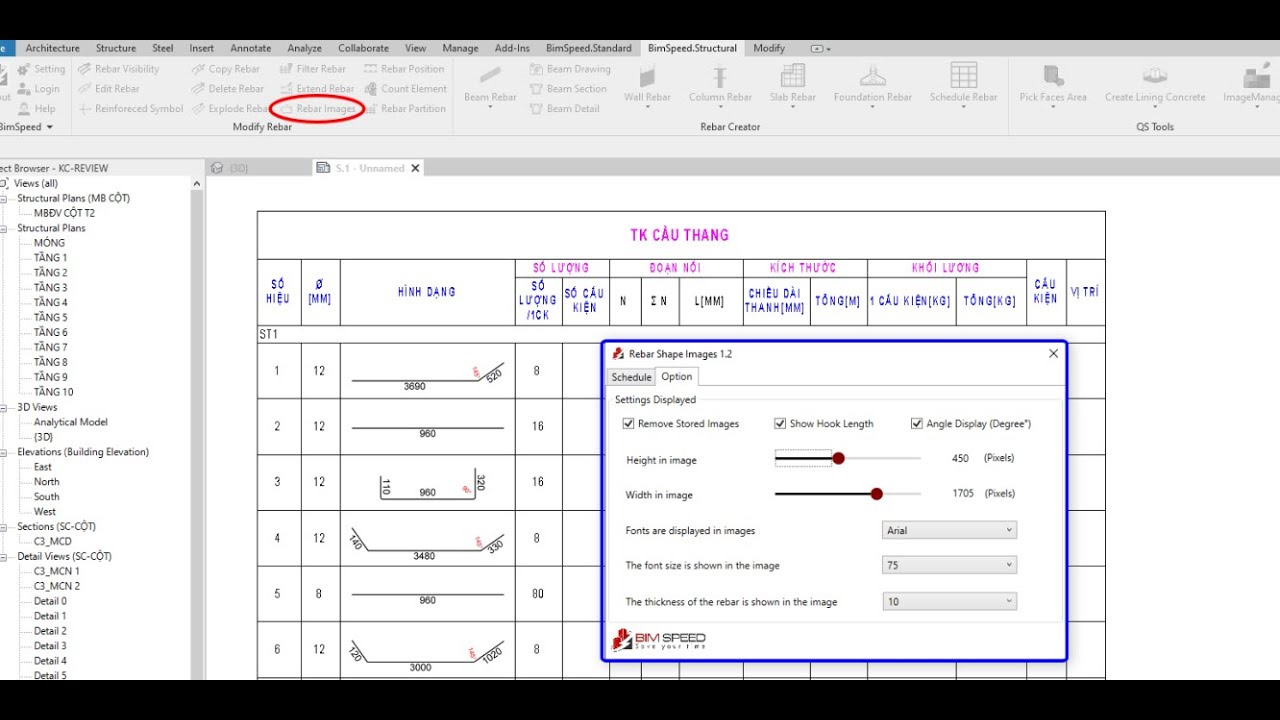Switch to the Modify ribbon tab

769,48
